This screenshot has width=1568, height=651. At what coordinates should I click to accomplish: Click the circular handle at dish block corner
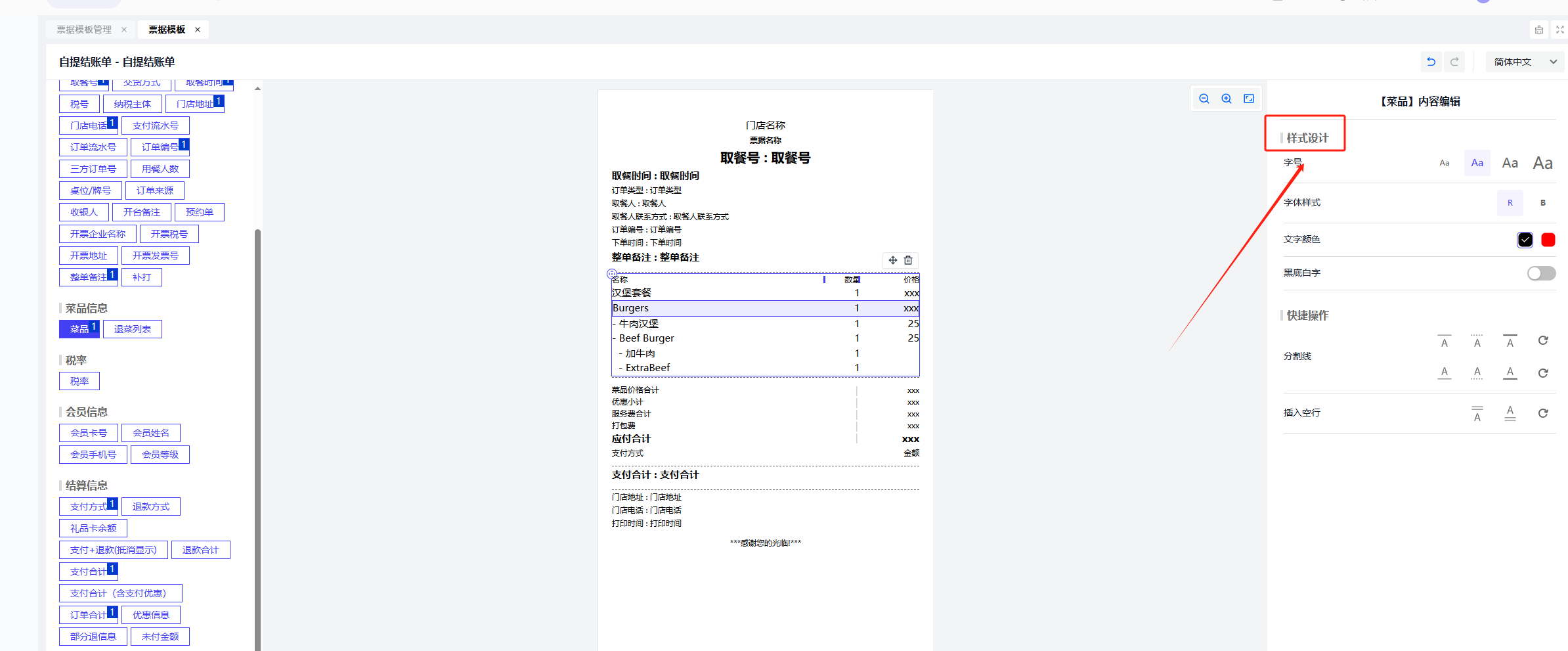pos(612,274)
